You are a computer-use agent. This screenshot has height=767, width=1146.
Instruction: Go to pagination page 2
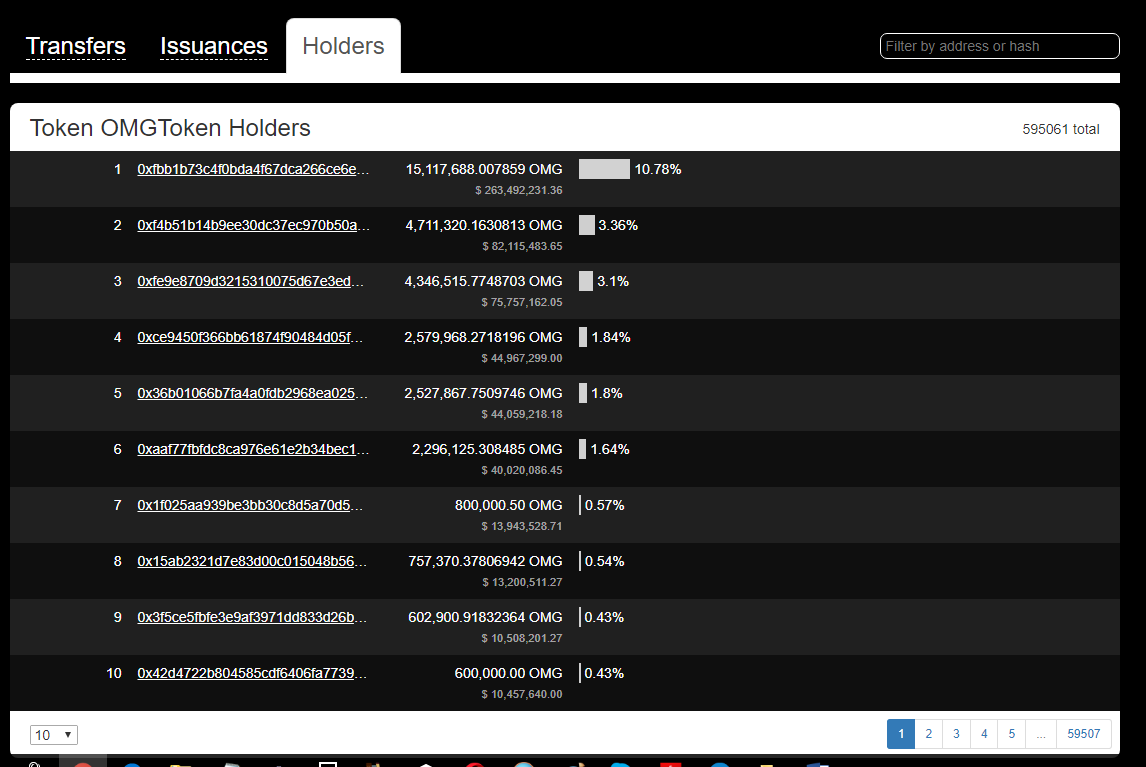pyautogui.click(x=929, y=734)
